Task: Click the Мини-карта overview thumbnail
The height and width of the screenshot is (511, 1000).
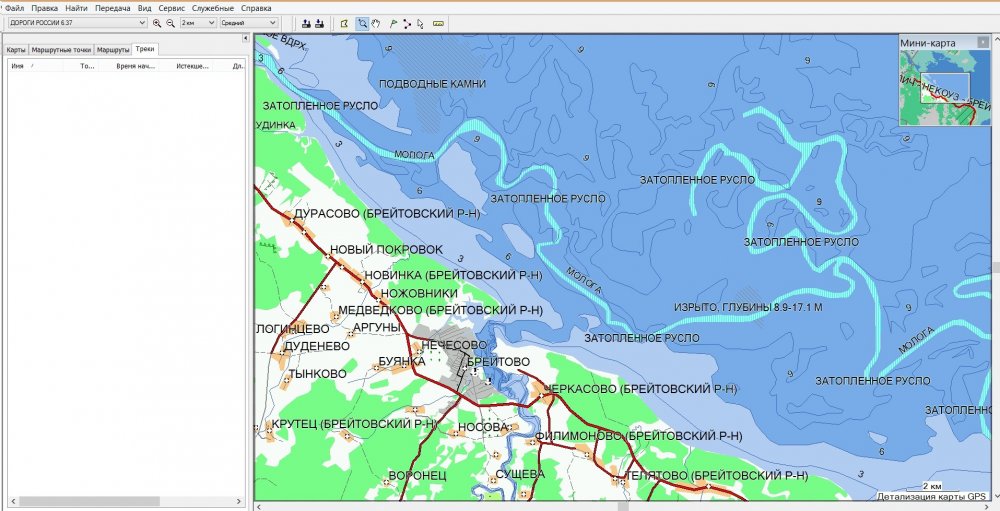Action: [x=936, y=88]
